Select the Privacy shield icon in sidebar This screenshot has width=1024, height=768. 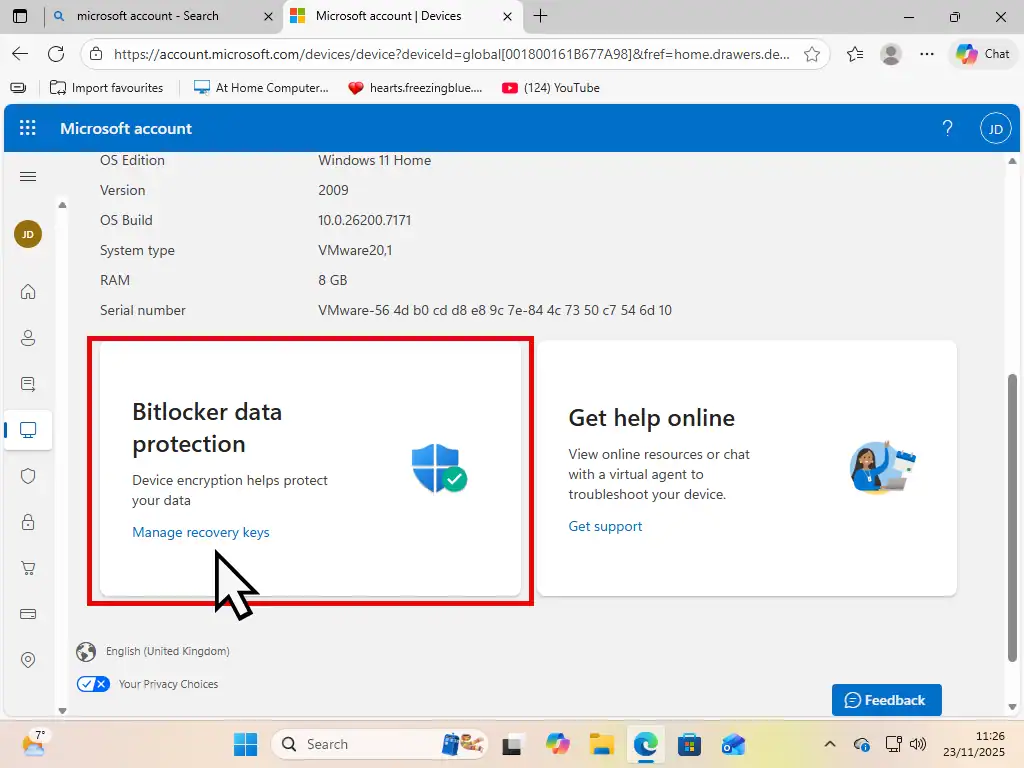pos(28,476)
